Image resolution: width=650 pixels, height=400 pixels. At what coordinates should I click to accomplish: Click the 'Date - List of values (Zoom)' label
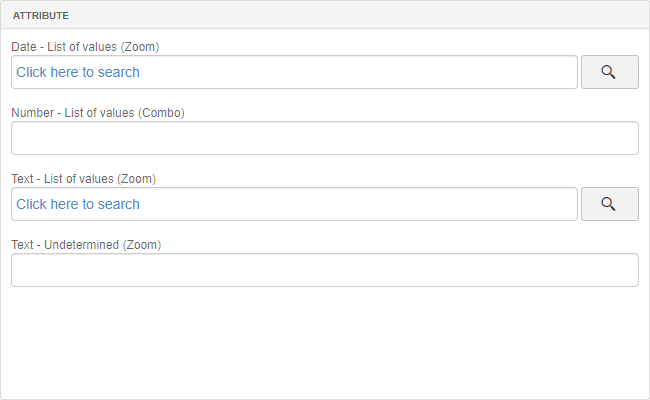tap(85, 47)
